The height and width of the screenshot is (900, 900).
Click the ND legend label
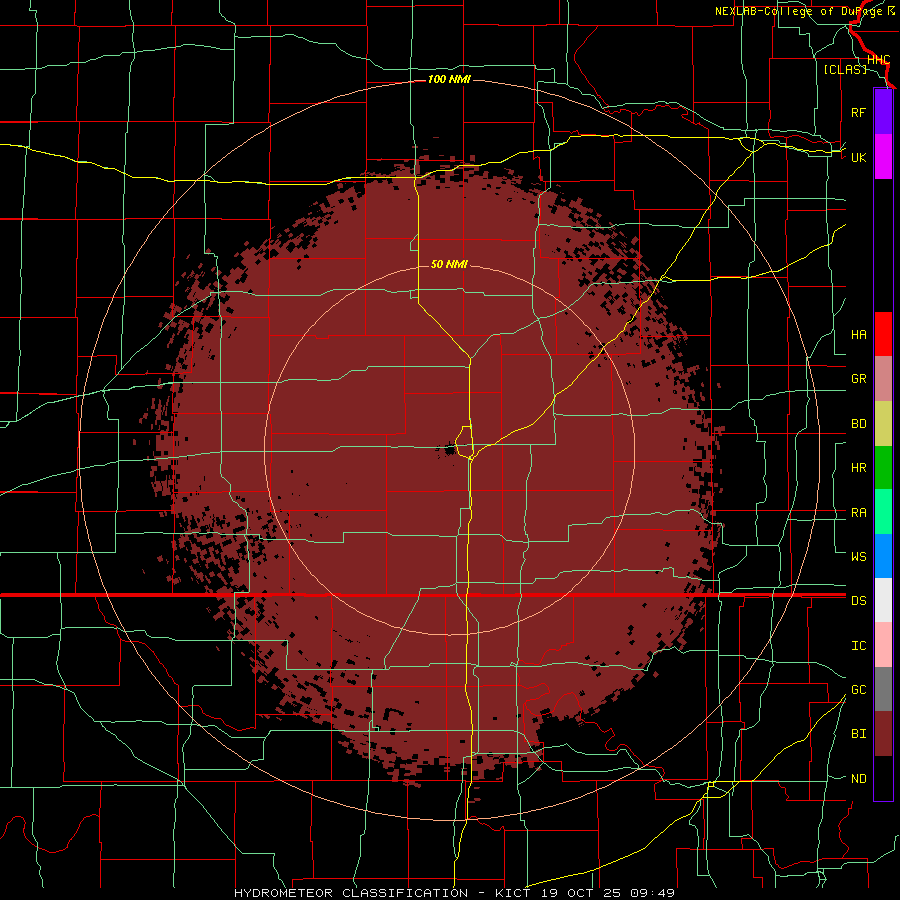click(x=858, y=779)
